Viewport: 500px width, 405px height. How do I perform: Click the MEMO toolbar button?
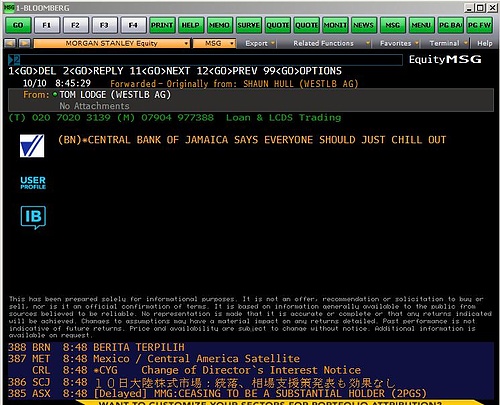pos(219,25)
